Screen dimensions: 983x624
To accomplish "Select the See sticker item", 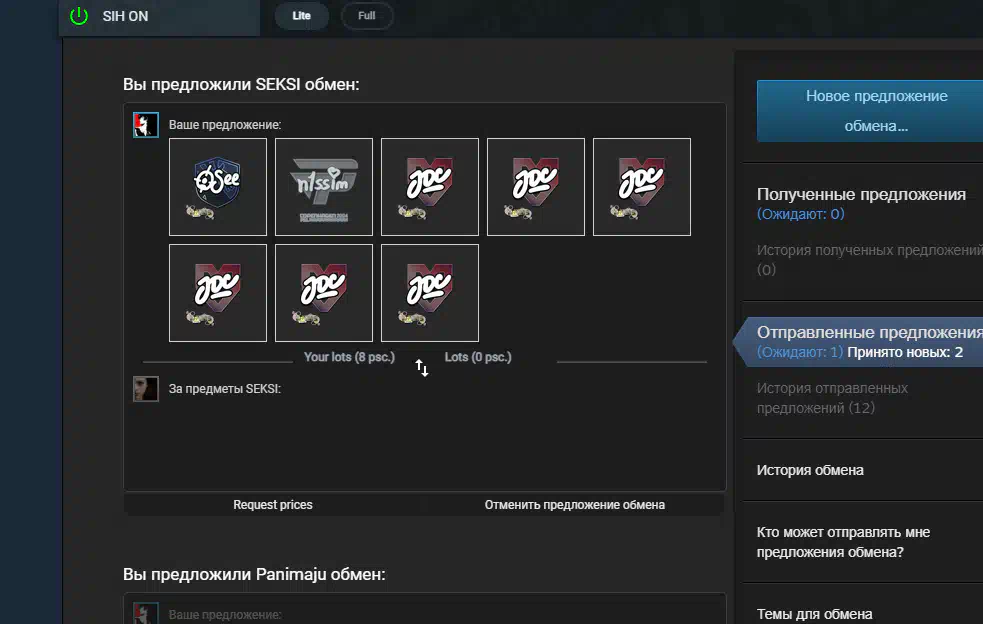I will click(218, 187).
